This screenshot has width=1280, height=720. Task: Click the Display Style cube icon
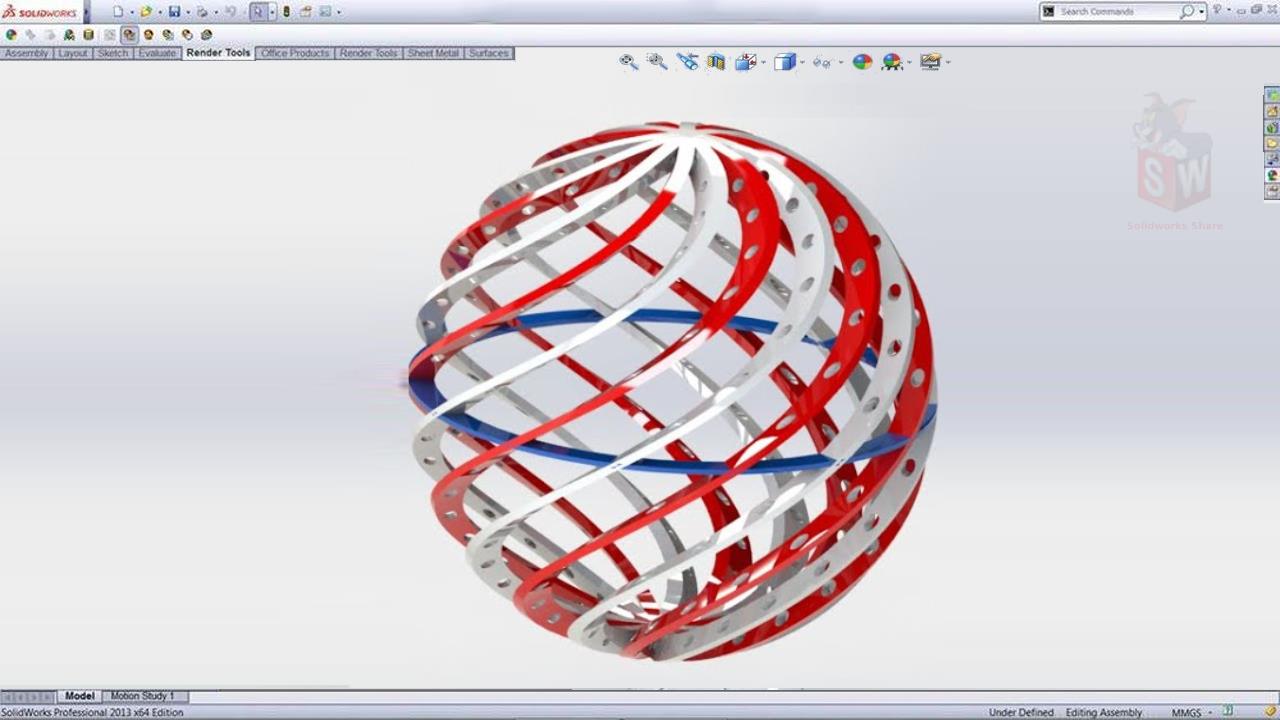tap(785, 61)
